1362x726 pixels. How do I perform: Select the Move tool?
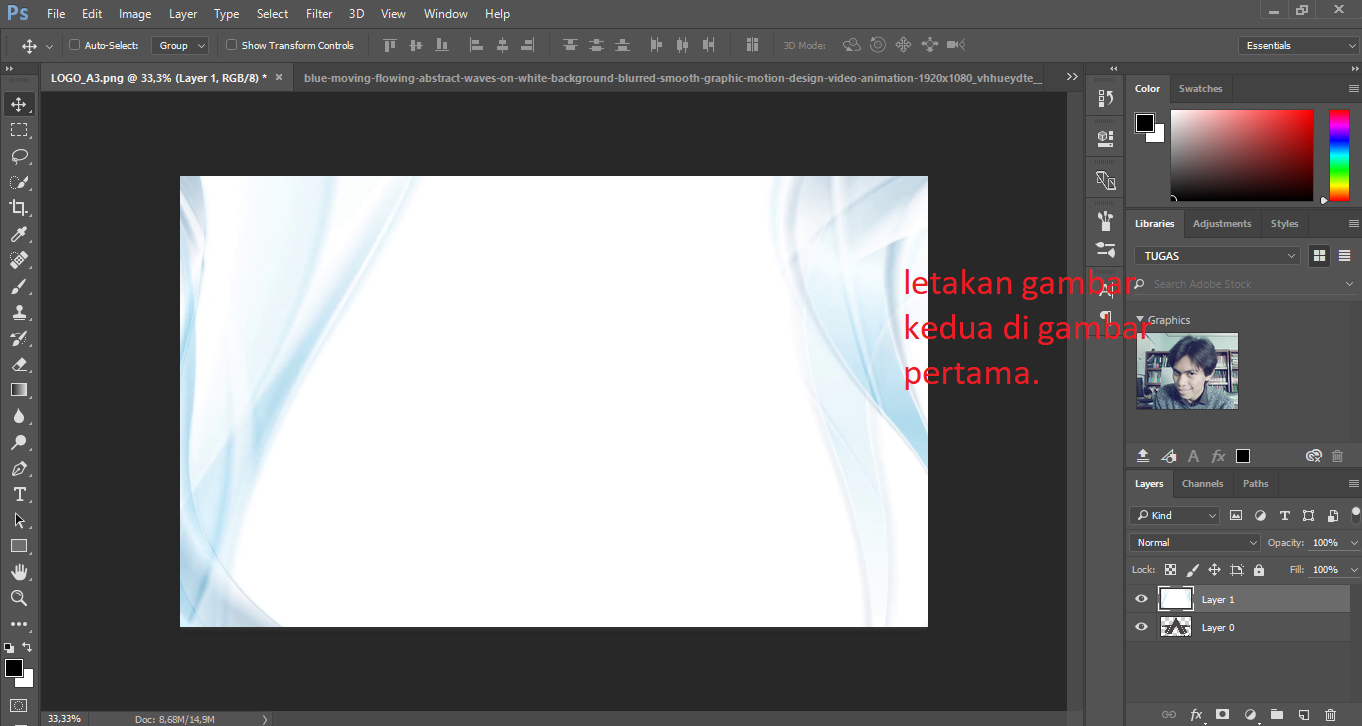click(x=19, y=102)
